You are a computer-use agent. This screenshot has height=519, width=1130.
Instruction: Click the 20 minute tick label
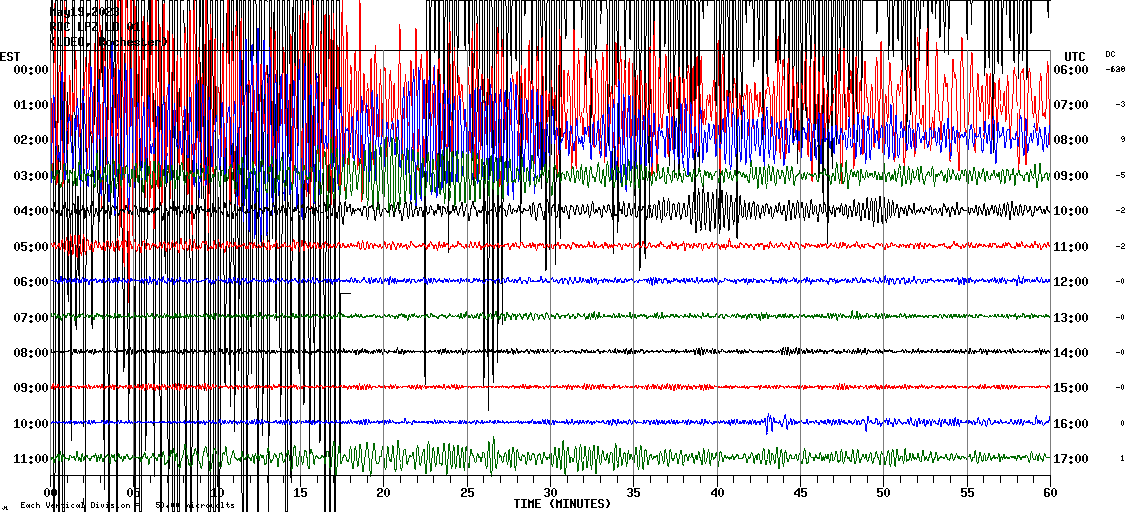383,493
